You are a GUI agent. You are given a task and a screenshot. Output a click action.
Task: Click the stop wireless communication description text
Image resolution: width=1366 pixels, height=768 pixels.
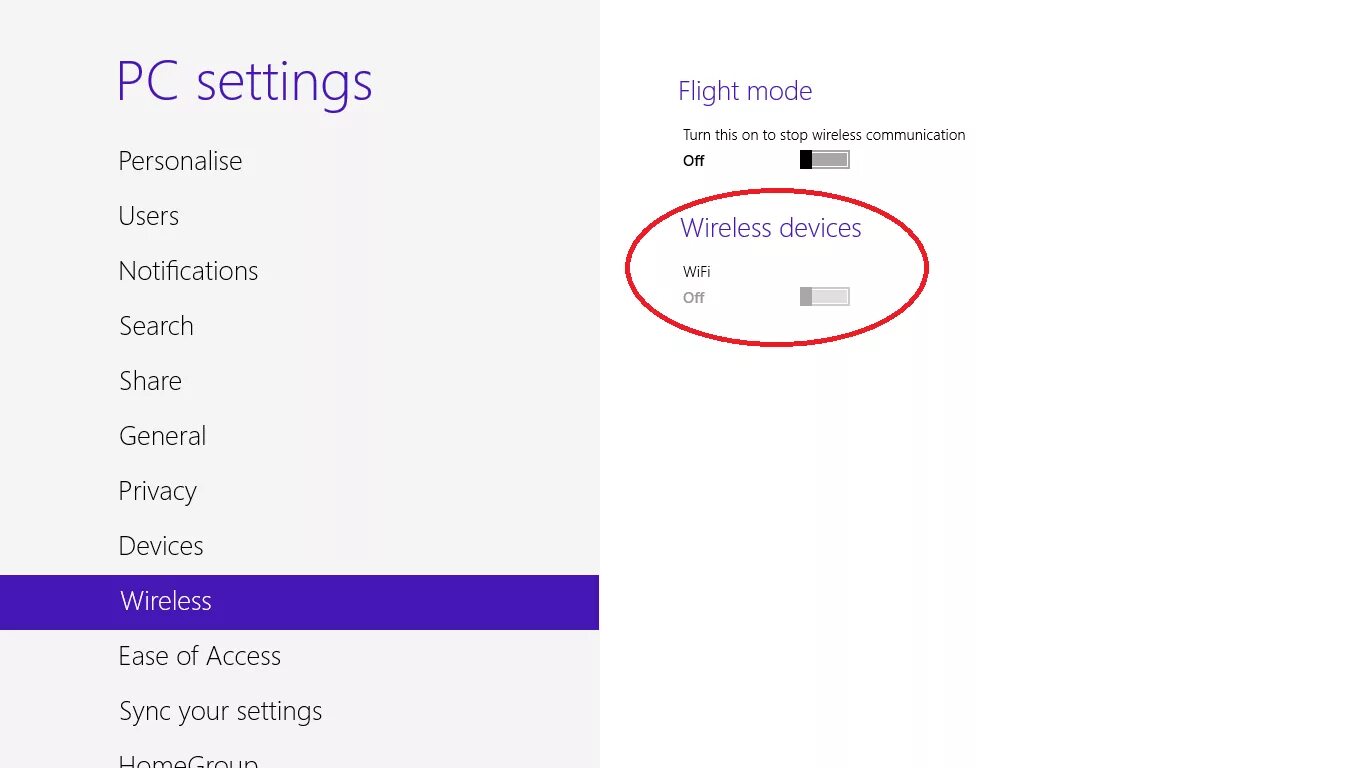(824, 135)
